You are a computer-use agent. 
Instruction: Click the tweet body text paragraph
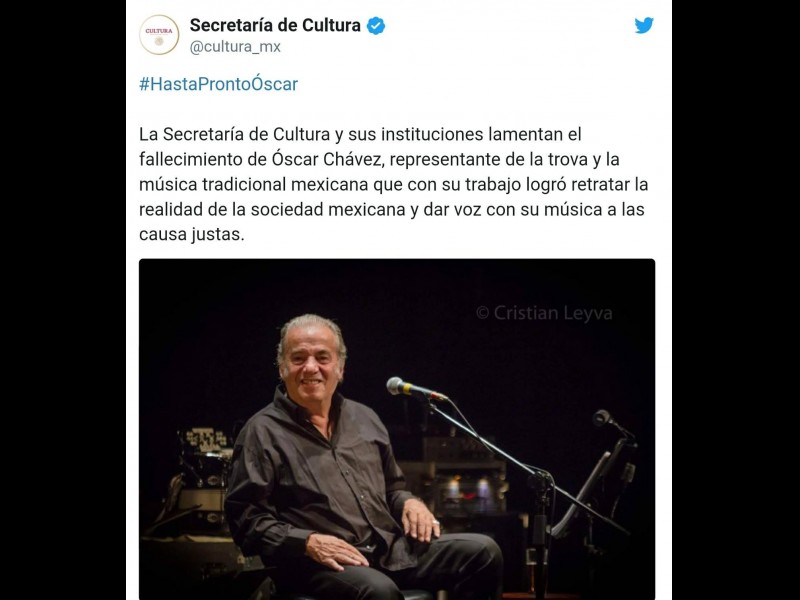point(393,184)
